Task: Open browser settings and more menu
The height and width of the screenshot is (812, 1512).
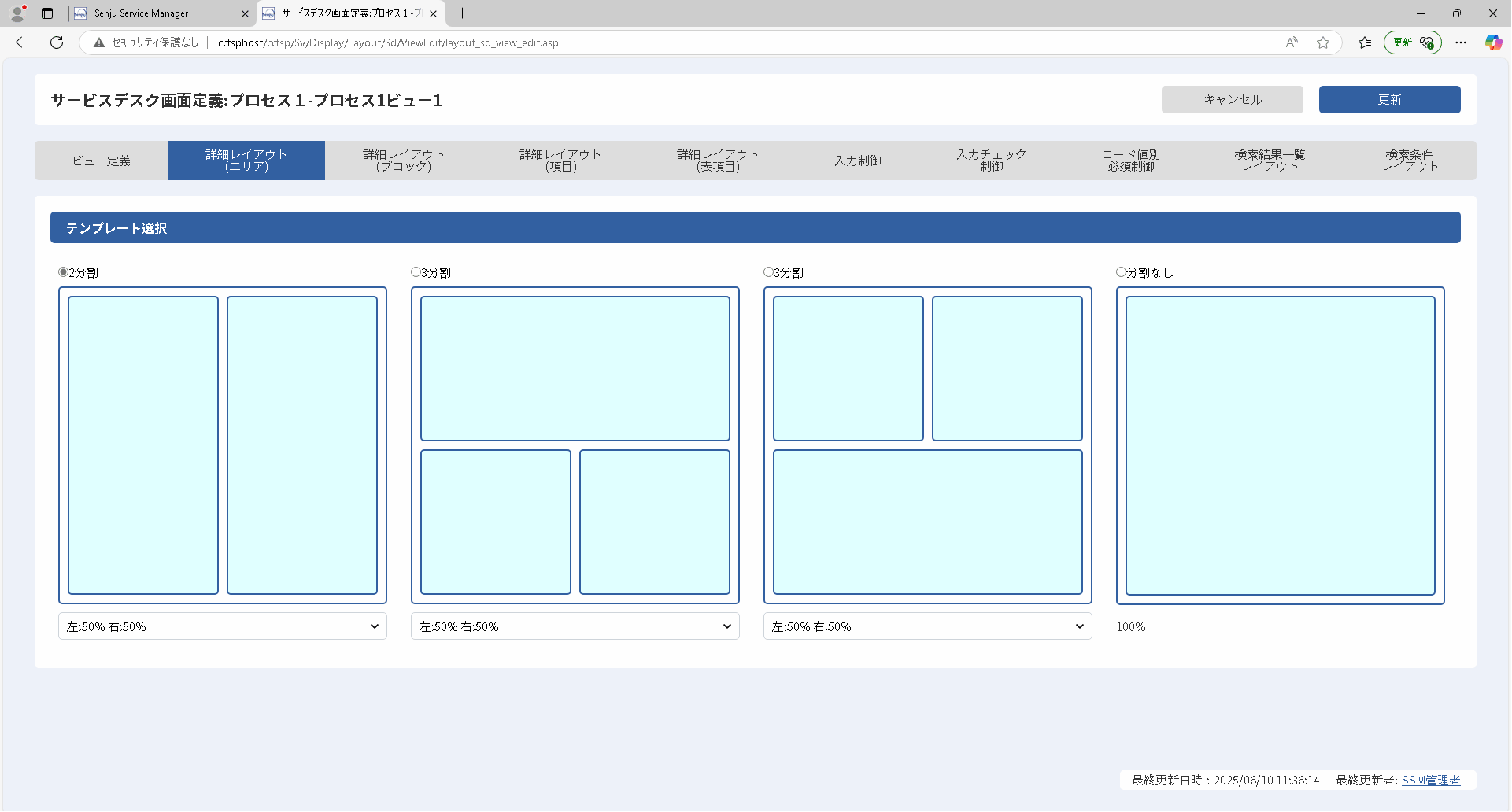Action: (x=1461, y=42)
